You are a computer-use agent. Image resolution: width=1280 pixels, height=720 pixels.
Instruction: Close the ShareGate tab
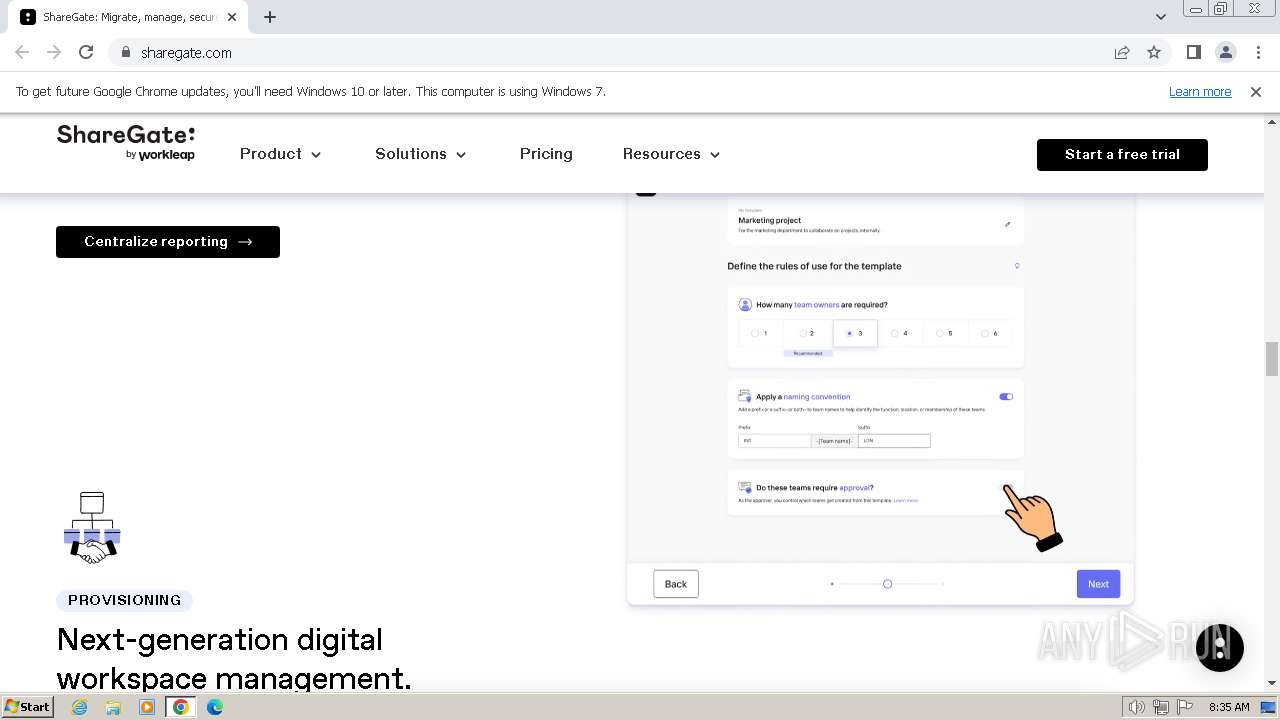pyautogui.click(x=231, y=17)
